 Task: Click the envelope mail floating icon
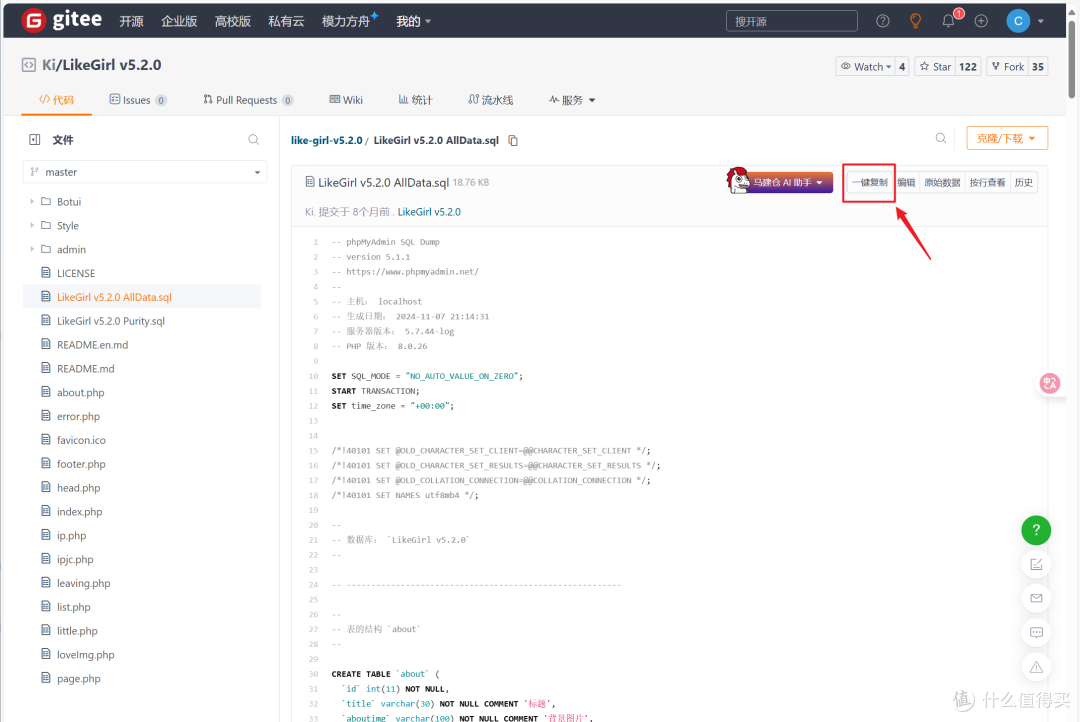(x=1036, y=598)
